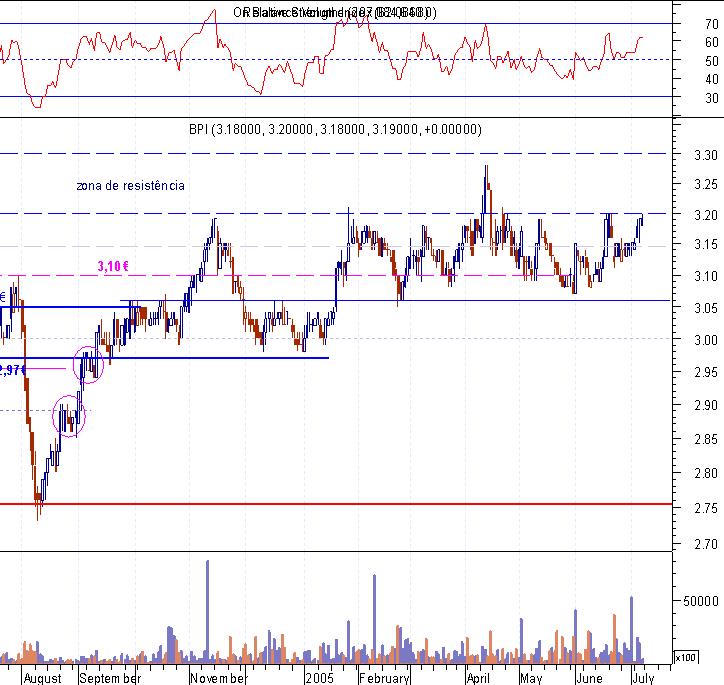Viewport: 724px width, 685px height.
Task: Click price axis label 3.30
Action: [x=706, y=155]
